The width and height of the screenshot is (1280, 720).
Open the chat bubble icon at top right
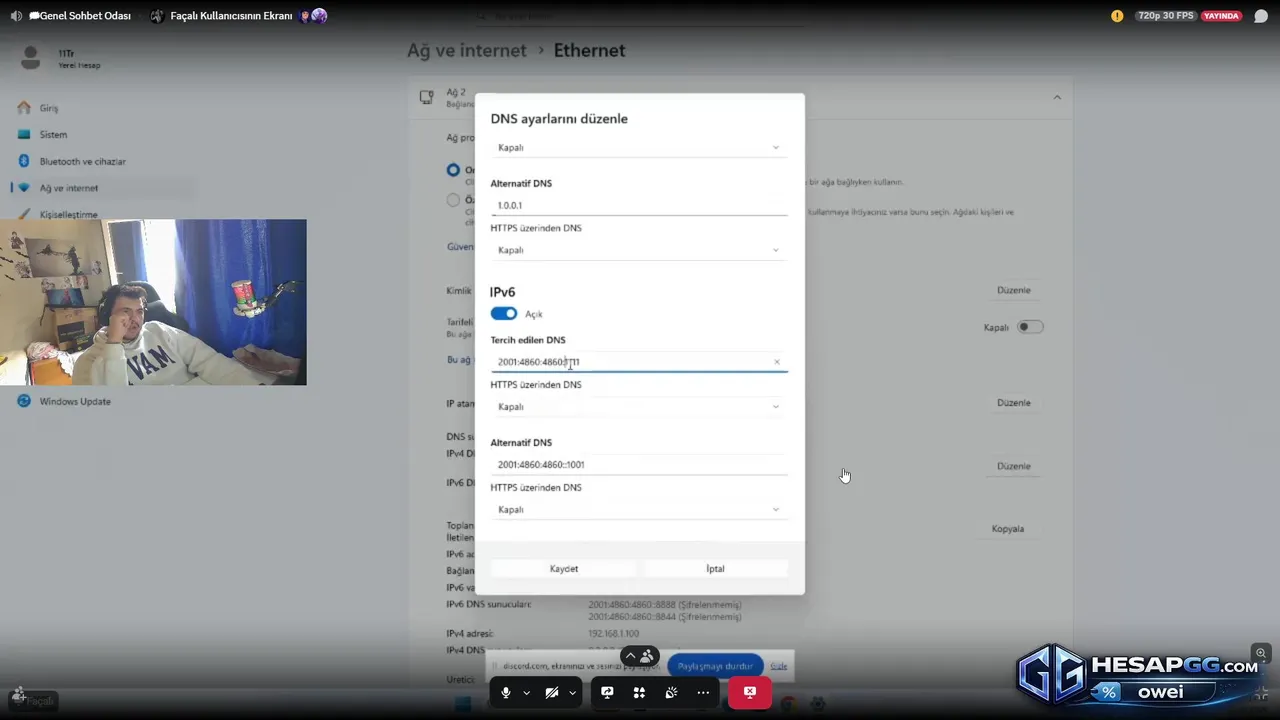pyautogui.click(x=1261, y=16)
